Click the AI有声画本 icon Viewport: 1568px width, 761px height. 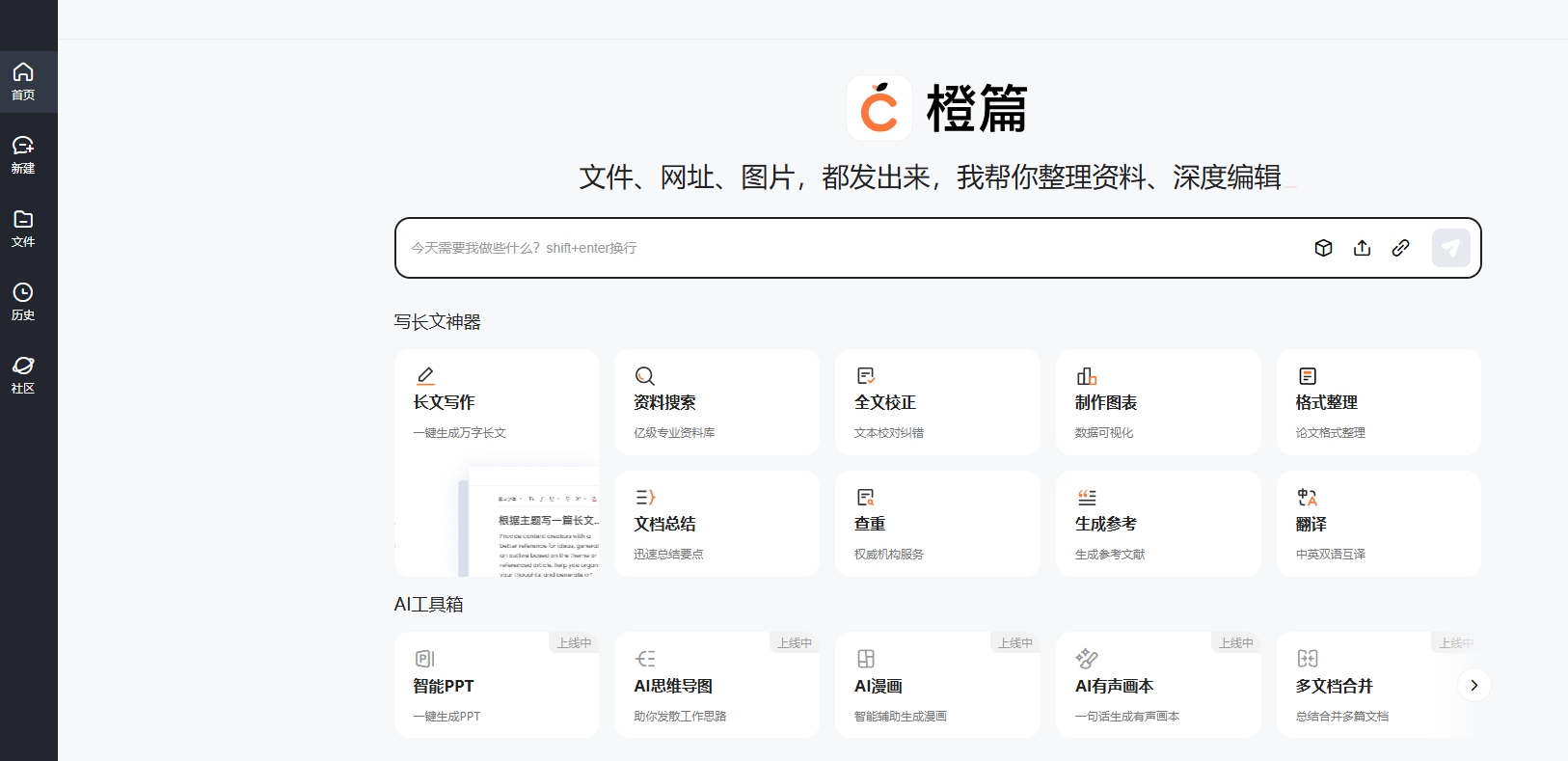click(x=1087, y=659)
